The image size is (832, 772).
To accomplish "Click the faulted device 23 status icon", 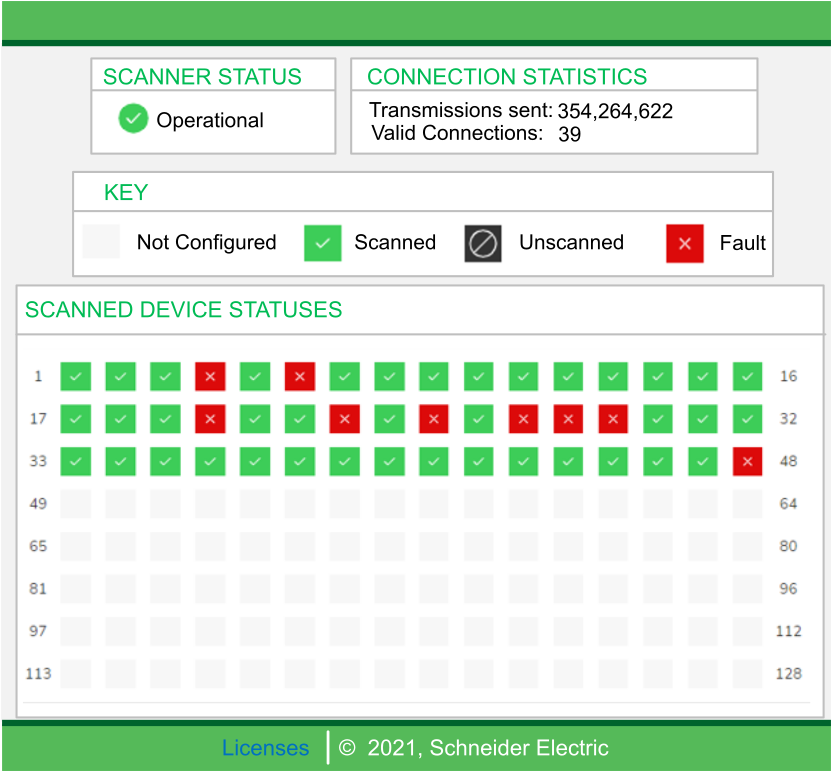I will (x=345, y=418).
